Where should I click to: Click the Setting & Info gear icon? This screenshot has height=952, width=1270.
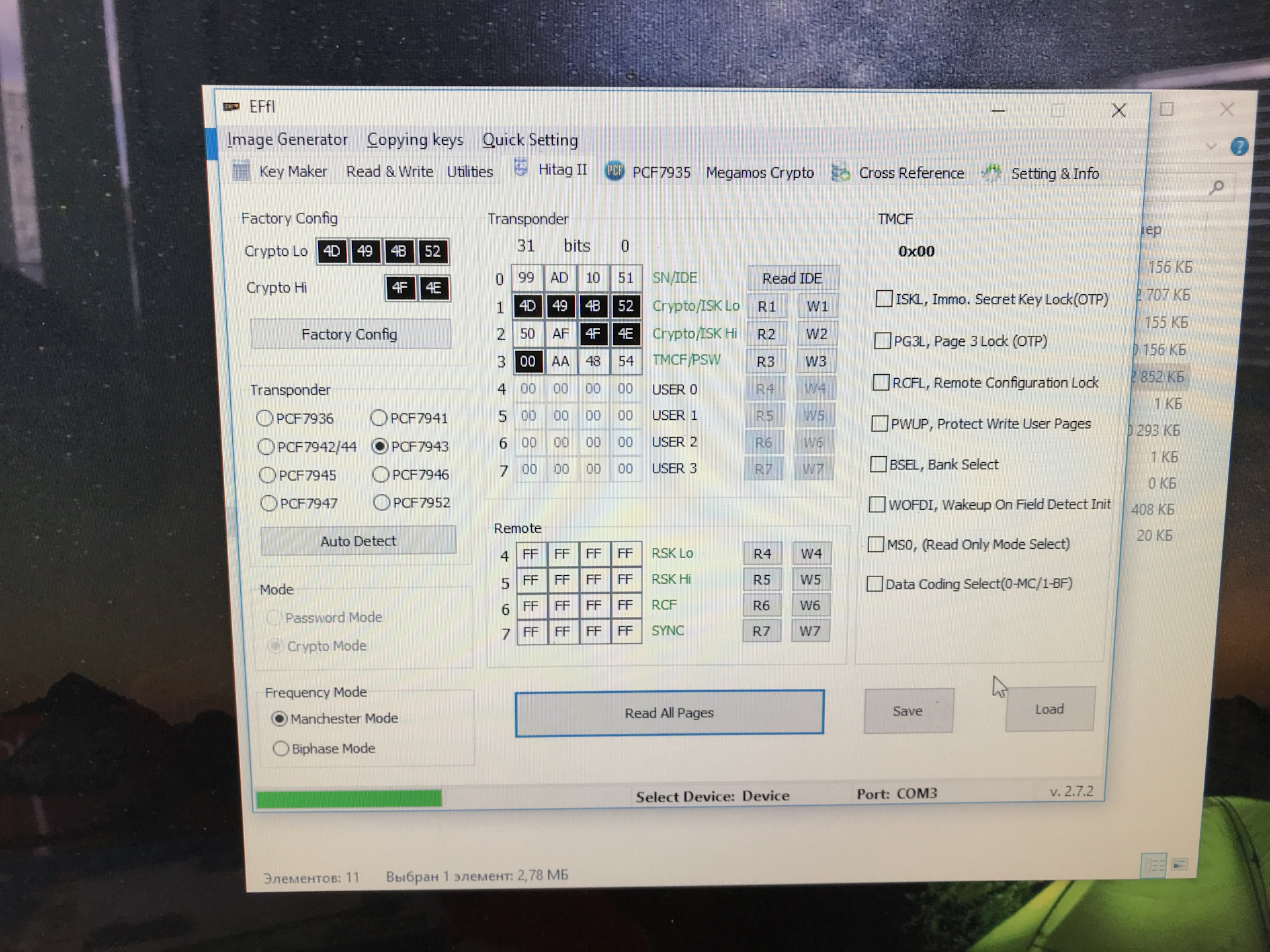[992, 173]
